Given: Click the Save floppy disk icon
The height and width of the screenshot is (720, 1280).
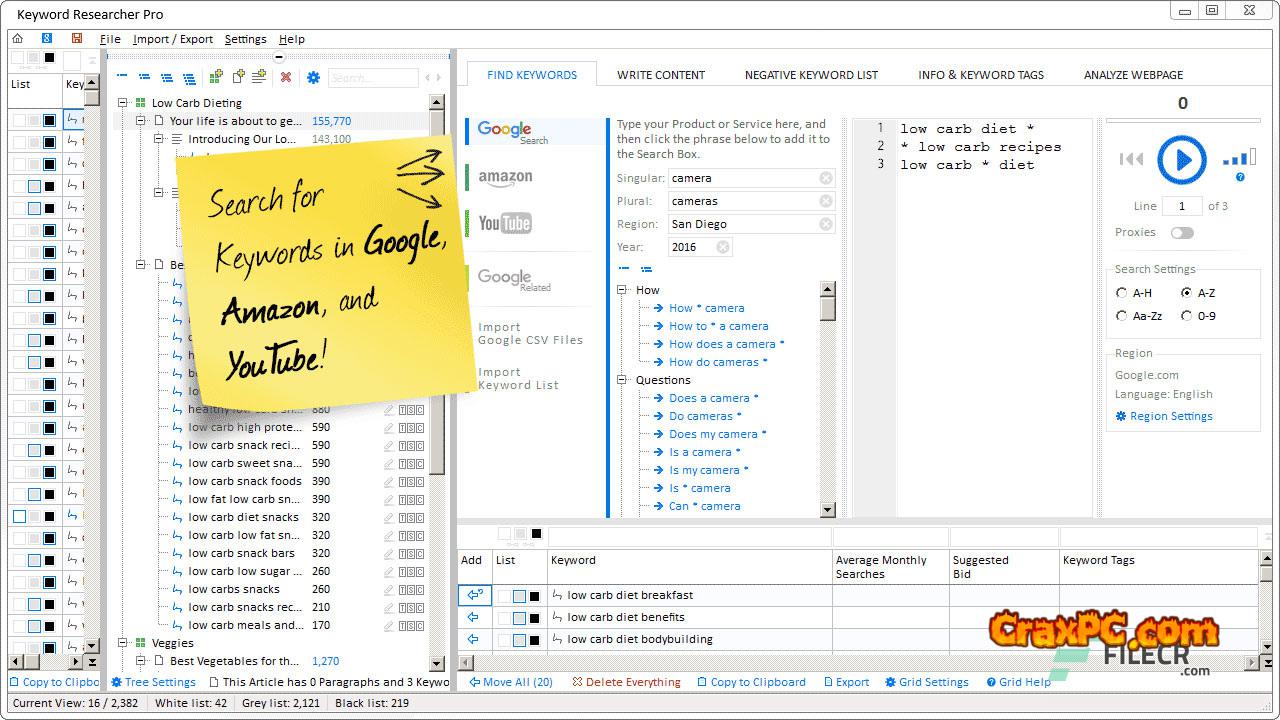Looking at the screenshot, I should [x=76, y=39].
